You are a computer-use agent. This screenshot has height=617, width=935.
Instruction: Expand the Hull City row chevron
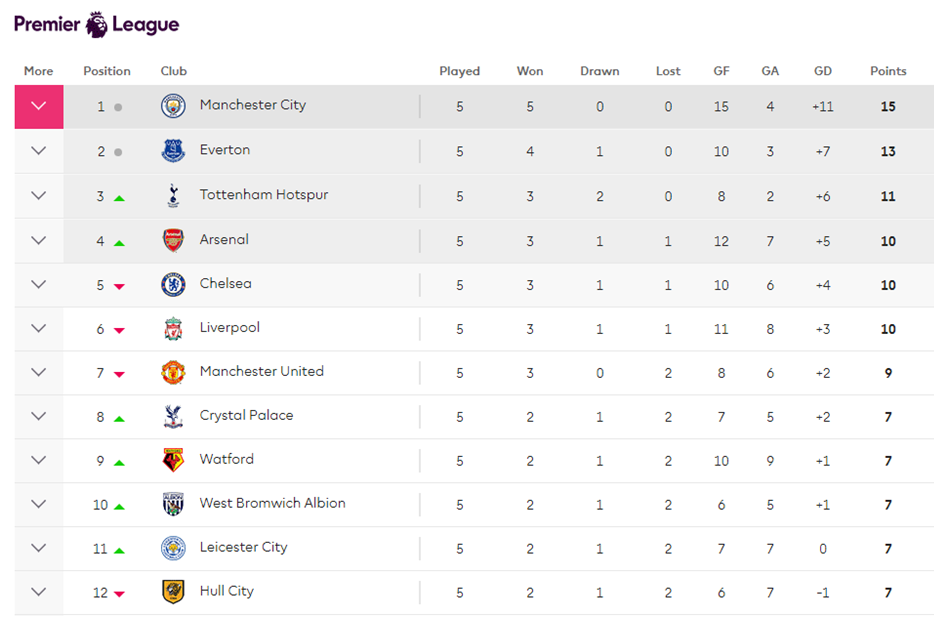point(39,592)
